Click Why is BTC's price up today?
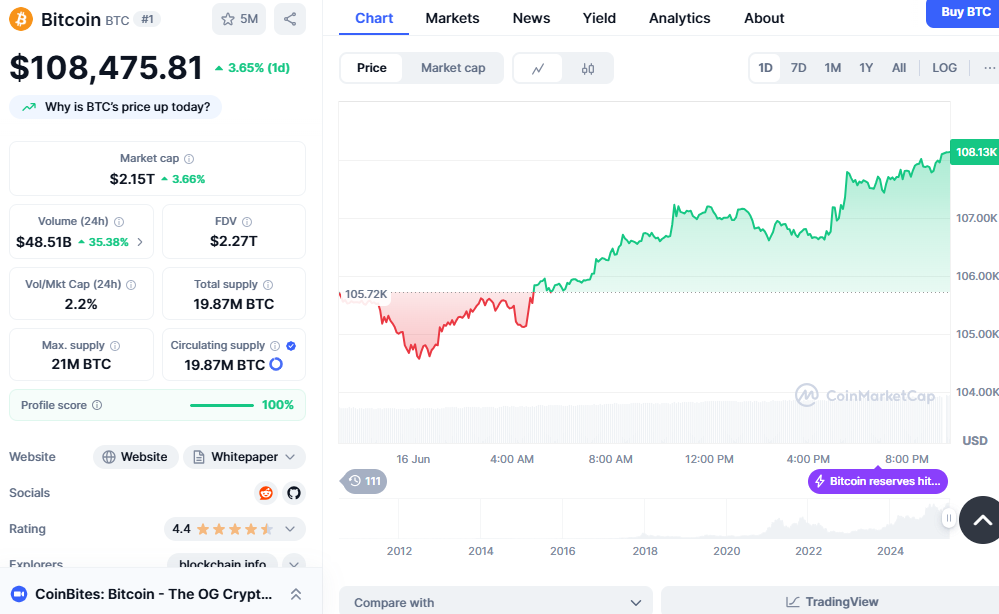 click(x=115, y=107)
